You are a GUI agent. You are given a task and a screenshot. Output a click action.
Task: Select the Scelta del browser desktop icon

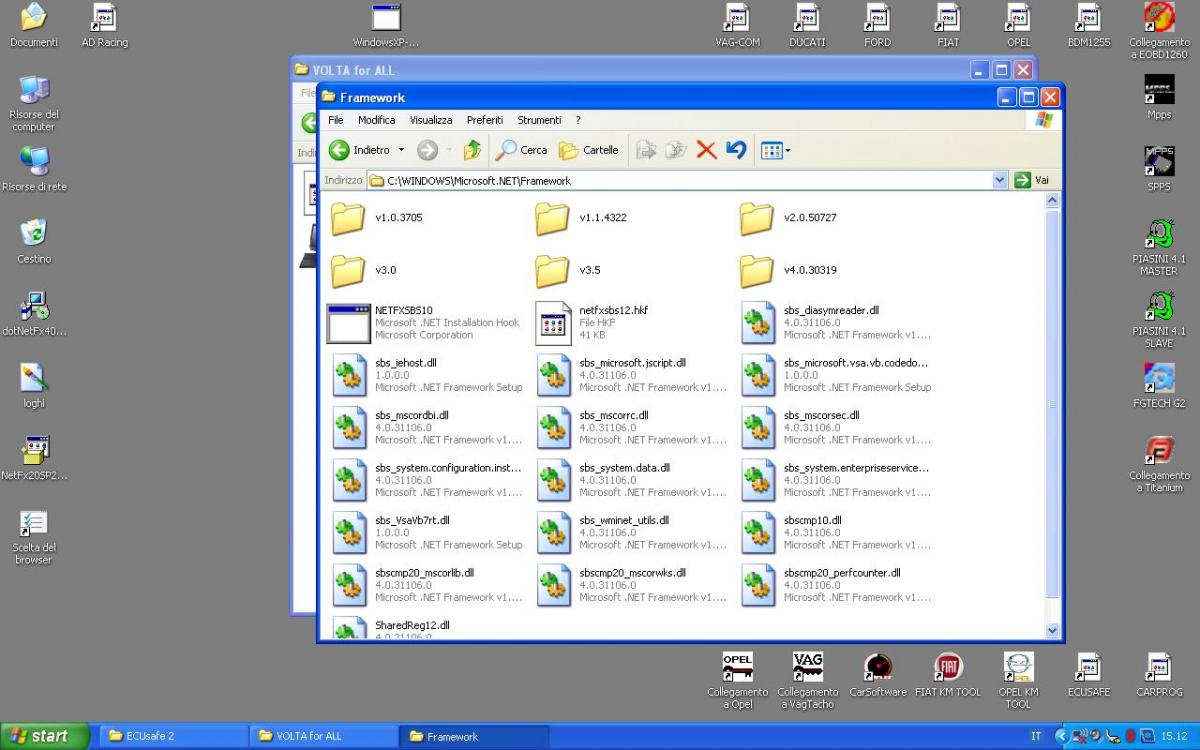tap(34, 537)
